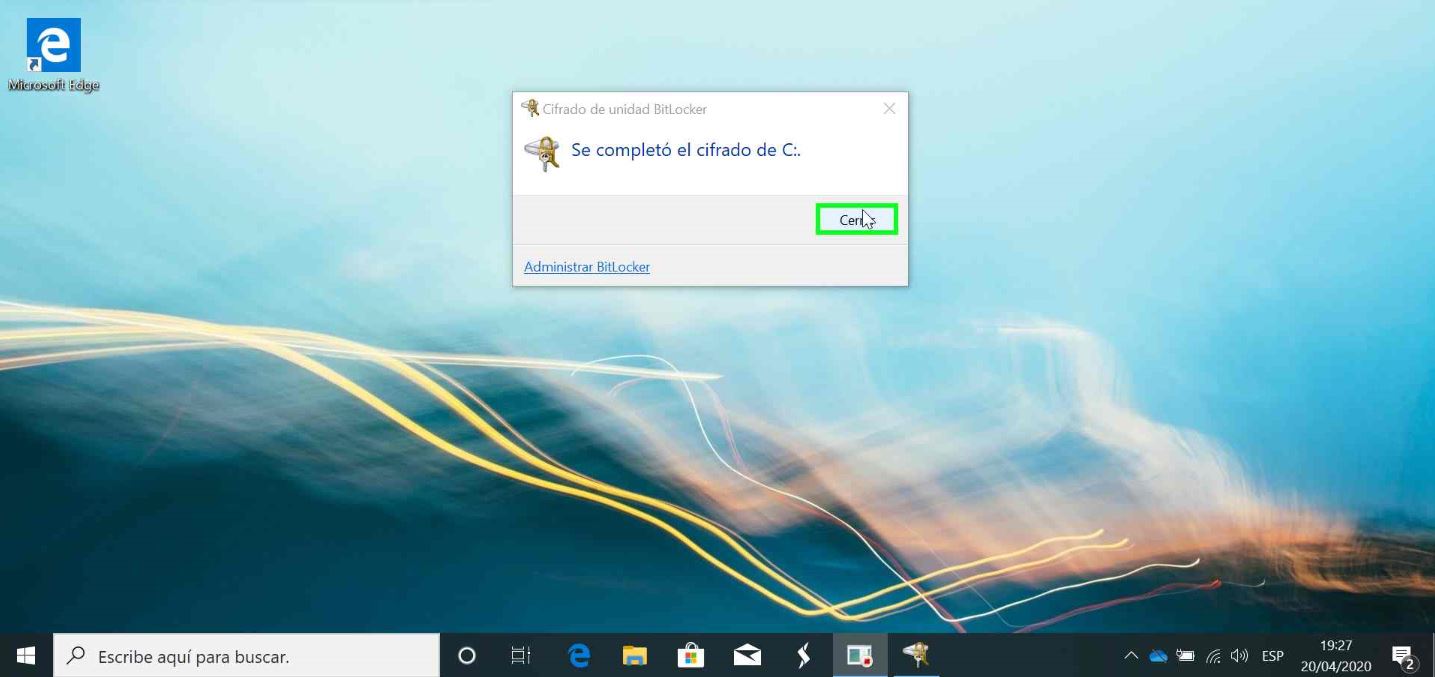Viewport: 1435px width, 677px height.
Task: Open Wi-Fi network settings in the tray
Action: coord(1213,656)
